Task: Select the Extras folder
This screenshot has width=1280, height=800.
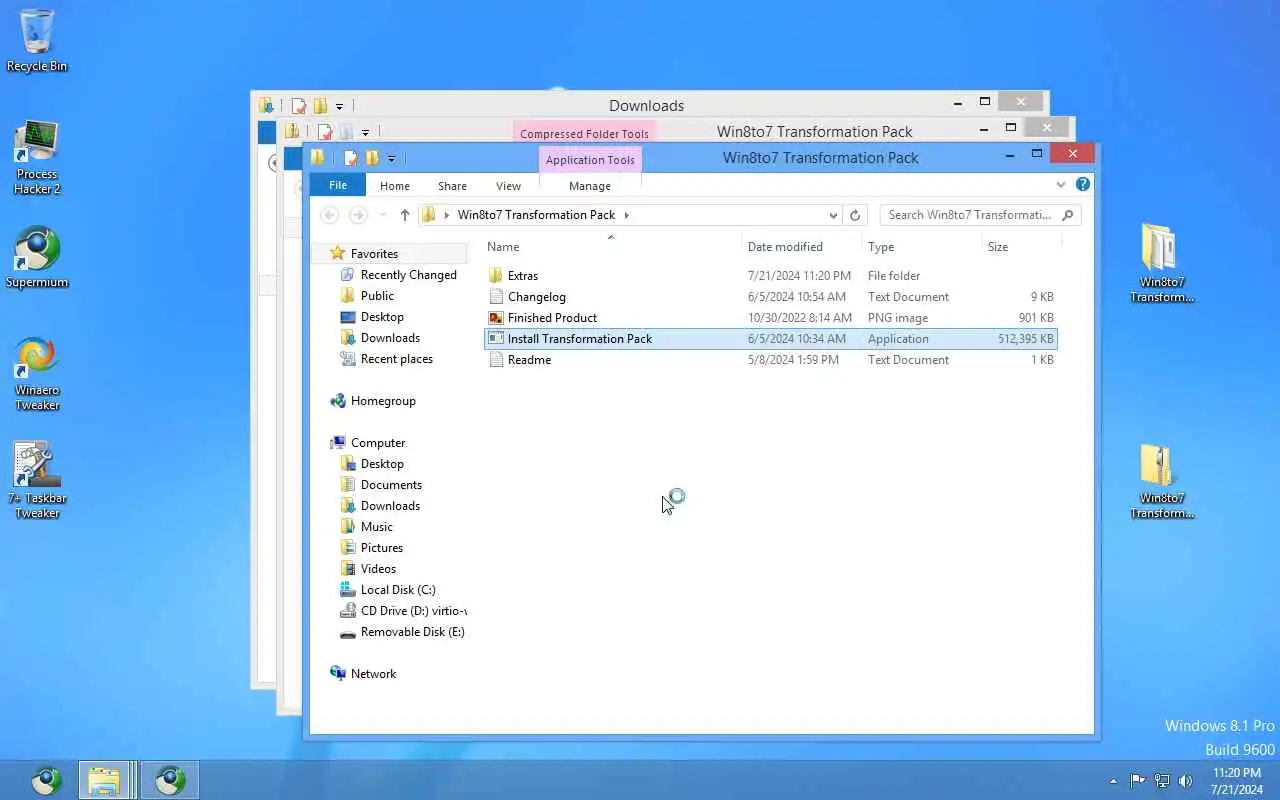Action: pyautogui.click(x=770, y=276)
